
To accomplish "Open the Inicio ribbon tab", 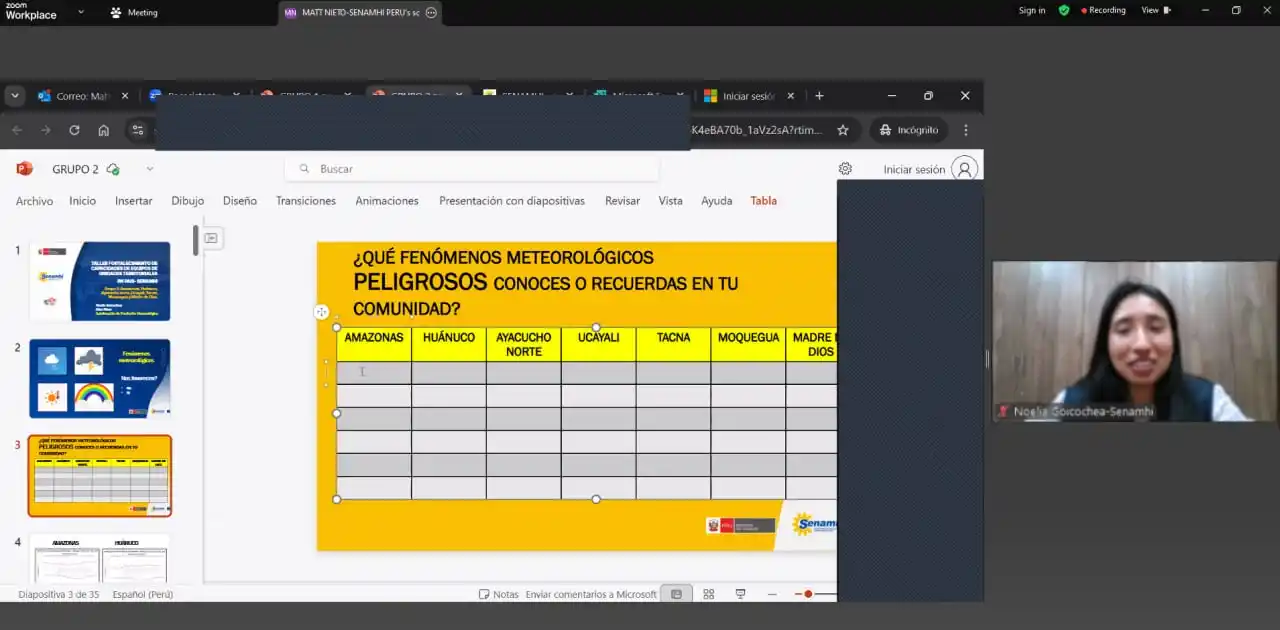I will click(83, 201).
